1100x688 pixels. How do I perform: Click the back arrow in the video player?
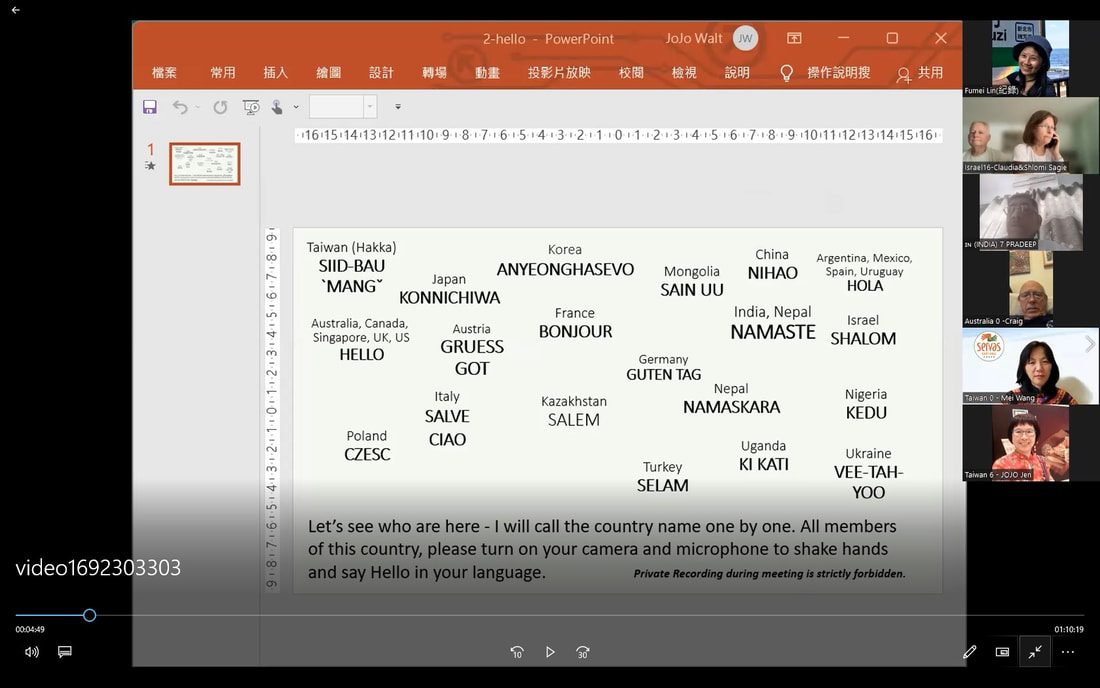pos(15,11)
